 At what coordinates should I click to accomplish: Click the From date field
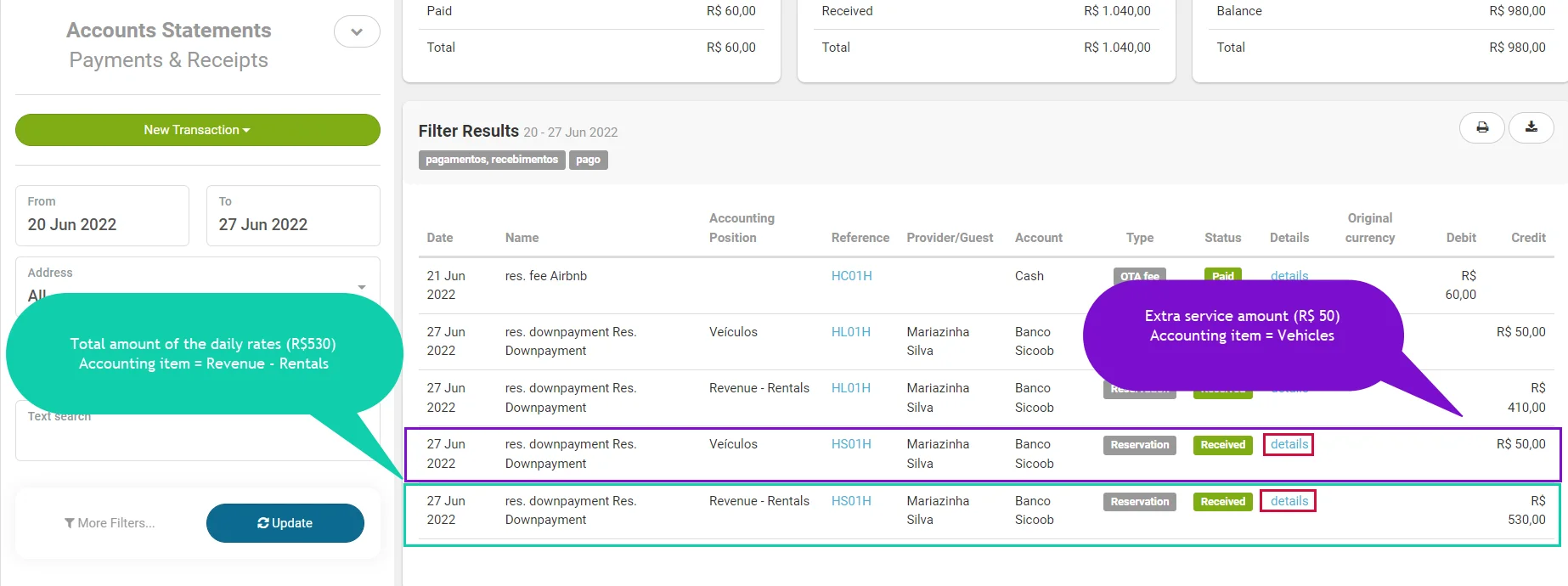pos(102,216)
